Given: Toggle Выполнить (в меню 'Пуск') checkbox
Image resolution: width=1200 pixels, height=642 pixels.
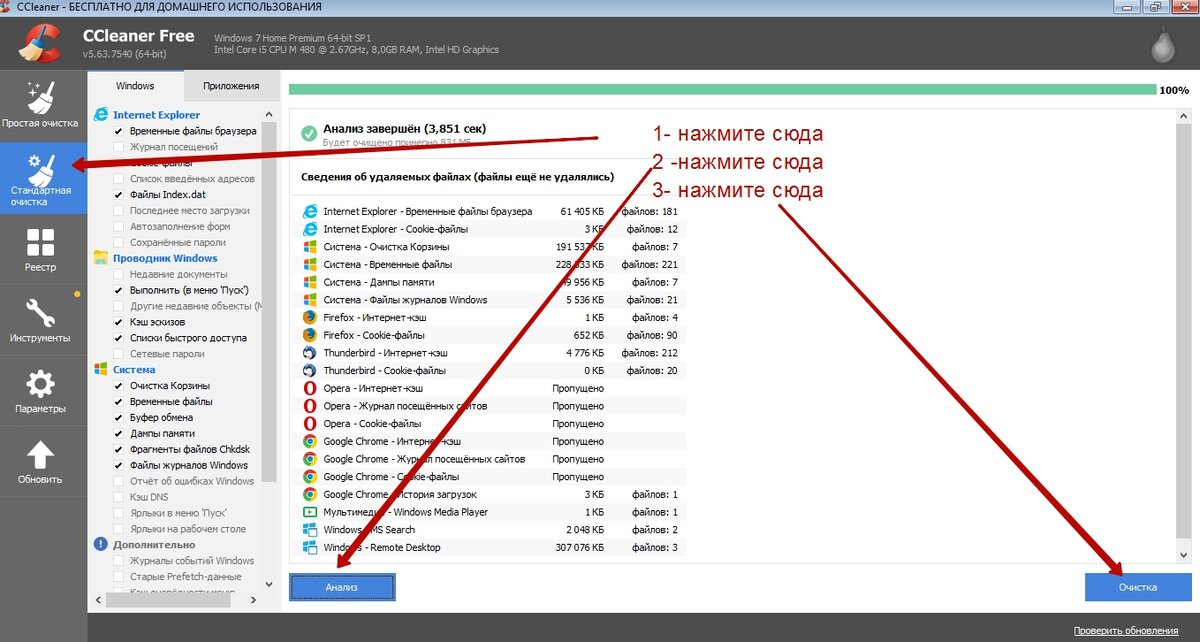Looking at the screenshot, I should tap(119, 290).
